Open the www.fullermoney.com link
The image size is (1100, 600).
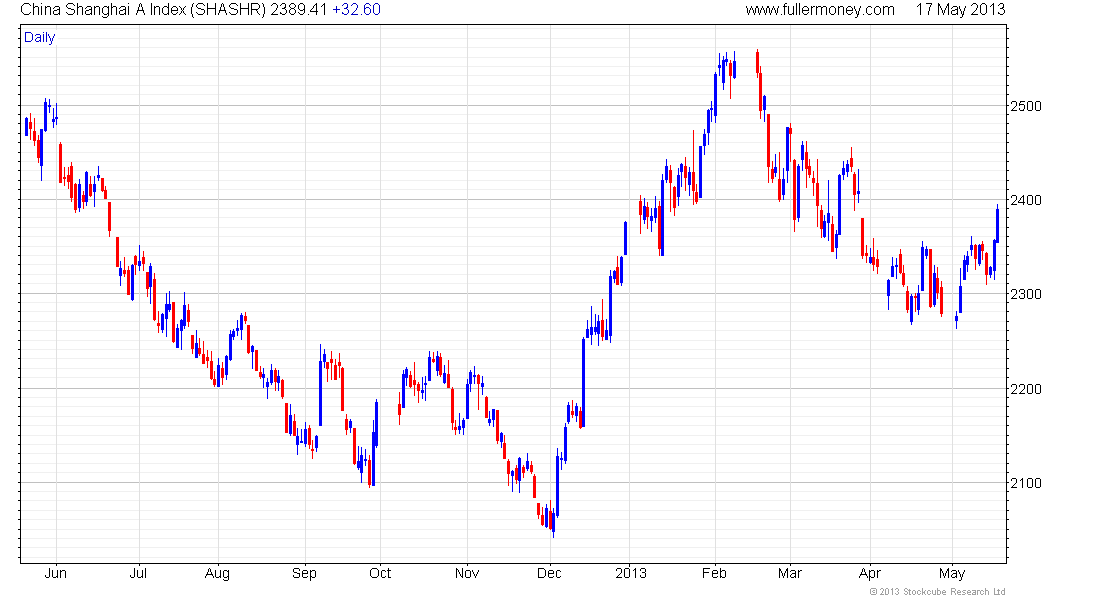[x=819, y=10]
